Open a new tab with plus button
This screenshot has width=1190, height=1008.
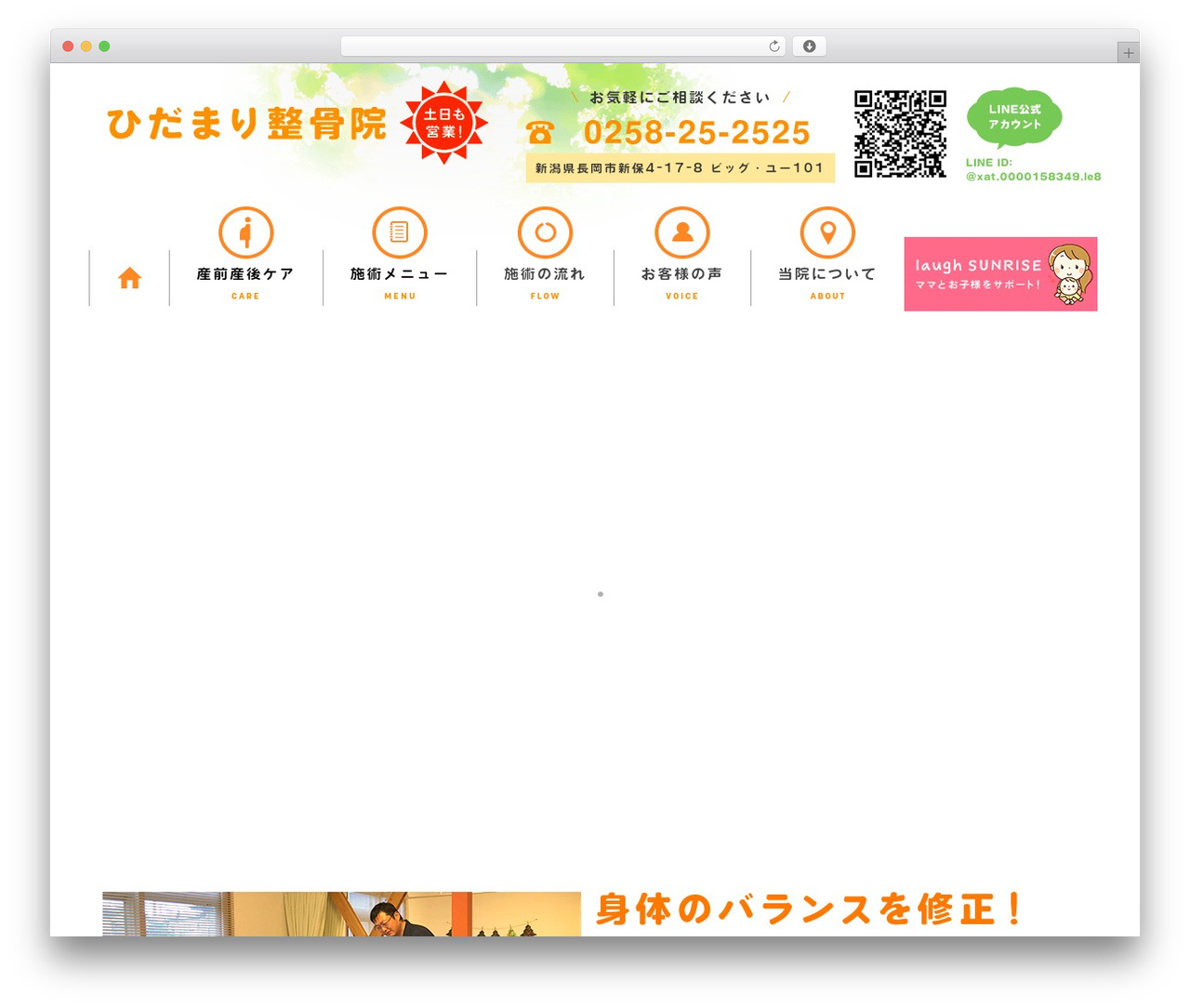coord(1129,53)
